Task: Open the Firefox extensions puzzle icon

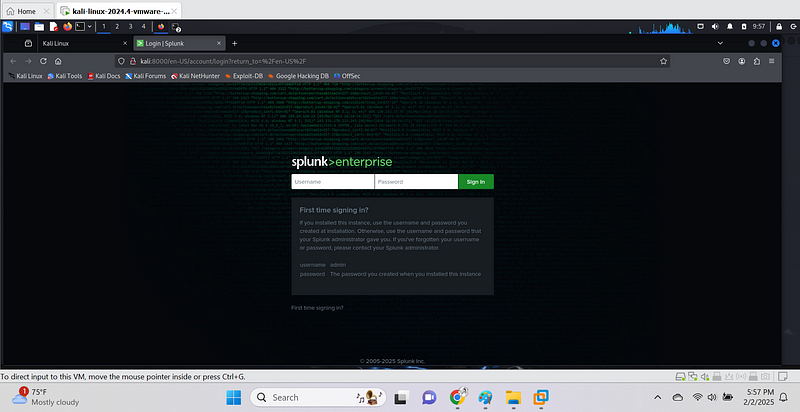Action: click(757, 61)
